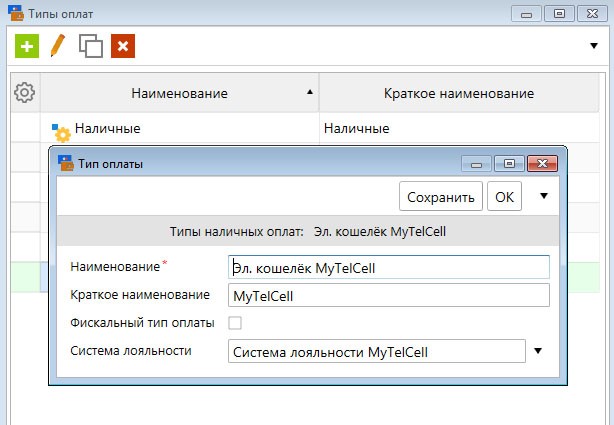Viewport: 614px width, 425px height.
Task: Maximize the Типы оплат window
Action: [x=559, y=14]
